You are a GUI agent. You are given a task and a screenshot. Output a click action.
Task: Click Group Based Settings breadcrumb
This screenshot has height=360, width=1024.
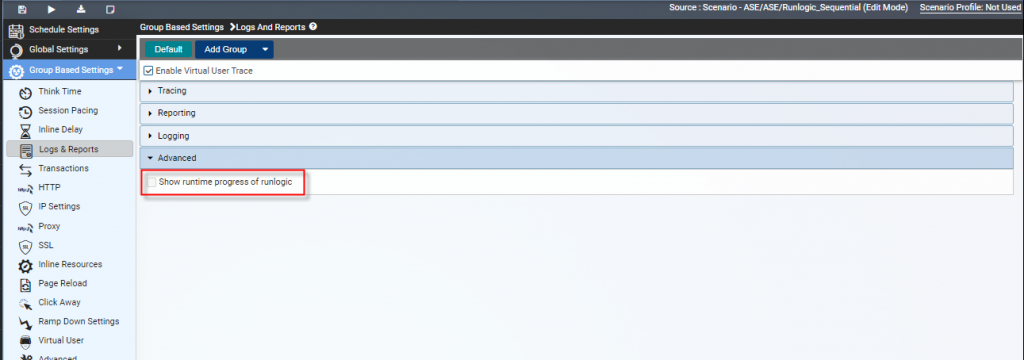182,27
